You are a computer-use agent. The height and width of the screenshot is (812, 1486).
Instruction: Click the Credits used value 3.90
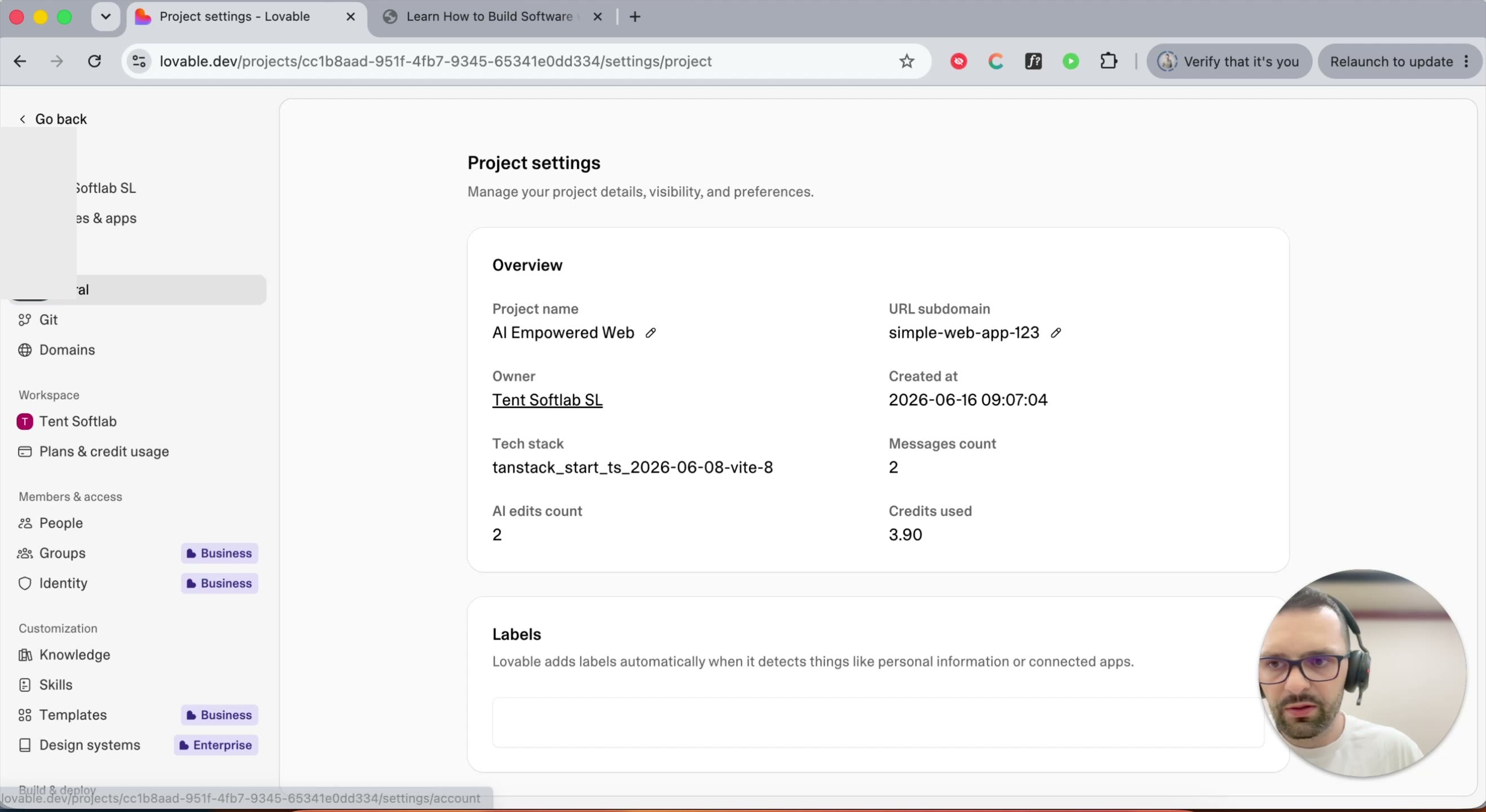coord(905,535)
